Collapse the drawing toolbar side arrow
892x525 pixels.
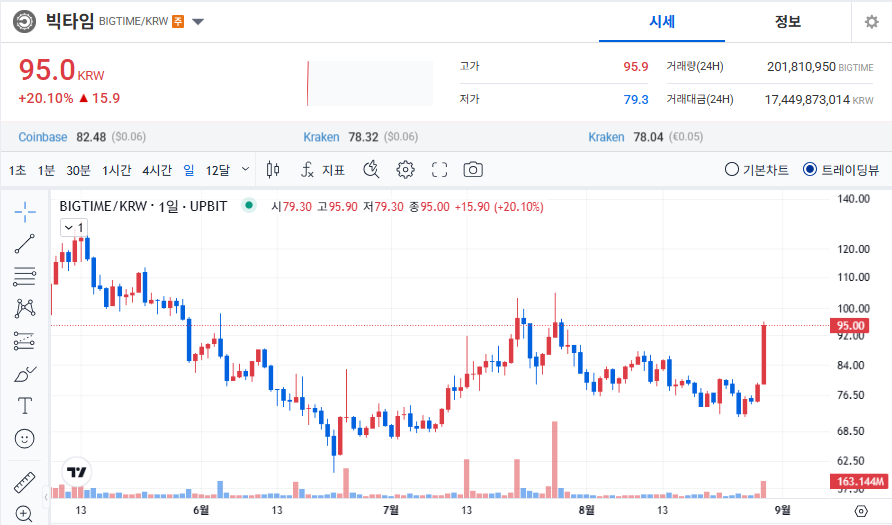point(46,498)
